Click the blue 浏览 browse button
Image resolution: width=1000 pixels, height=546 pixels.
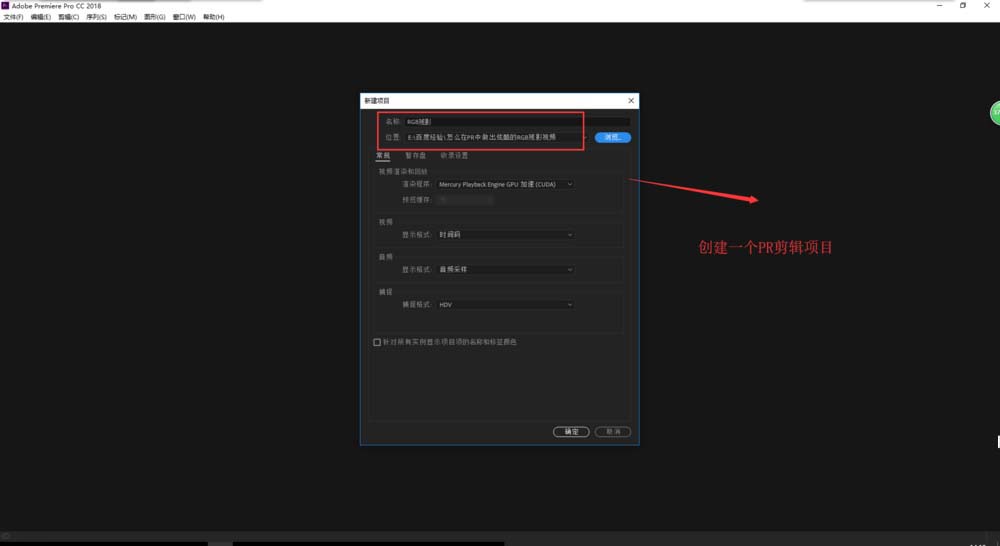click(613, 137)
